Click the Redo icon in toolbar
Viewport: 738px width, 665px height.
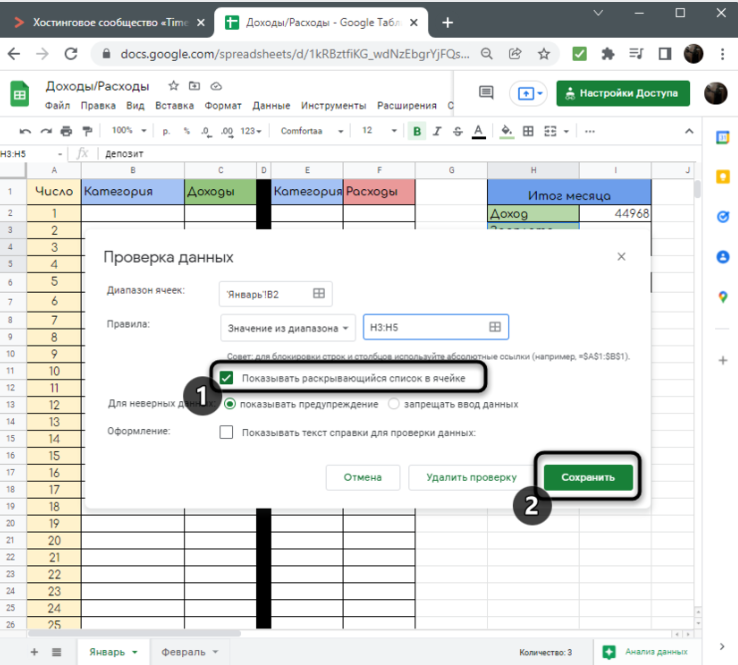(x=46, y=131)
